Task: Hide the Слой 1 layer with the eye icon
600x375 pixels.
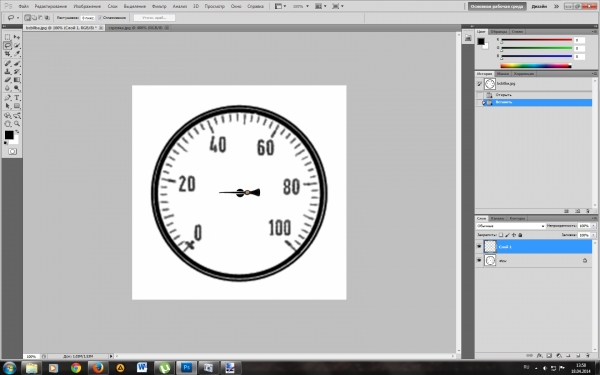Action: (x=479, y=246)
